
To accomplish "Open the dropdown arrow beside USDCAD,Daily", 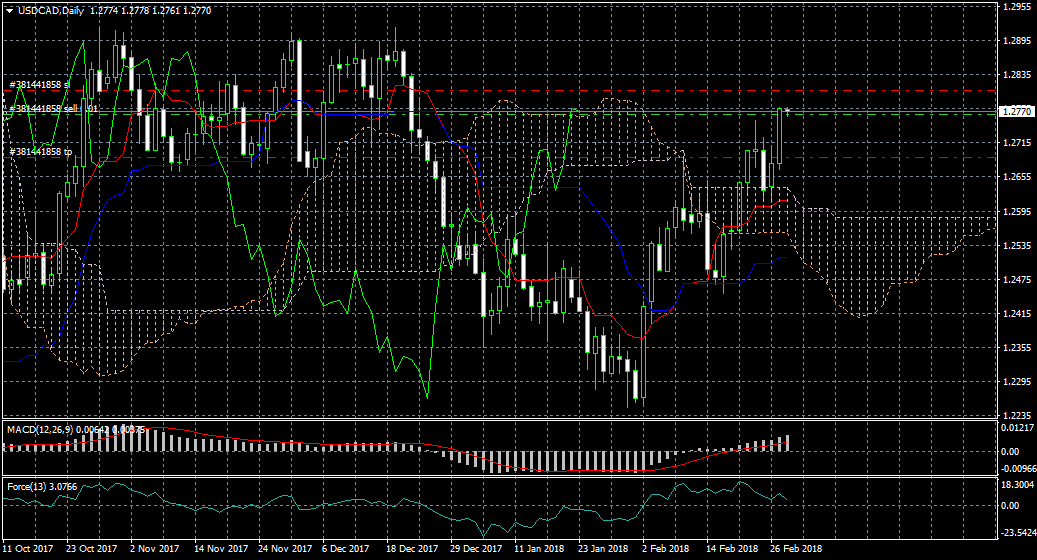I will pos(9,10).
